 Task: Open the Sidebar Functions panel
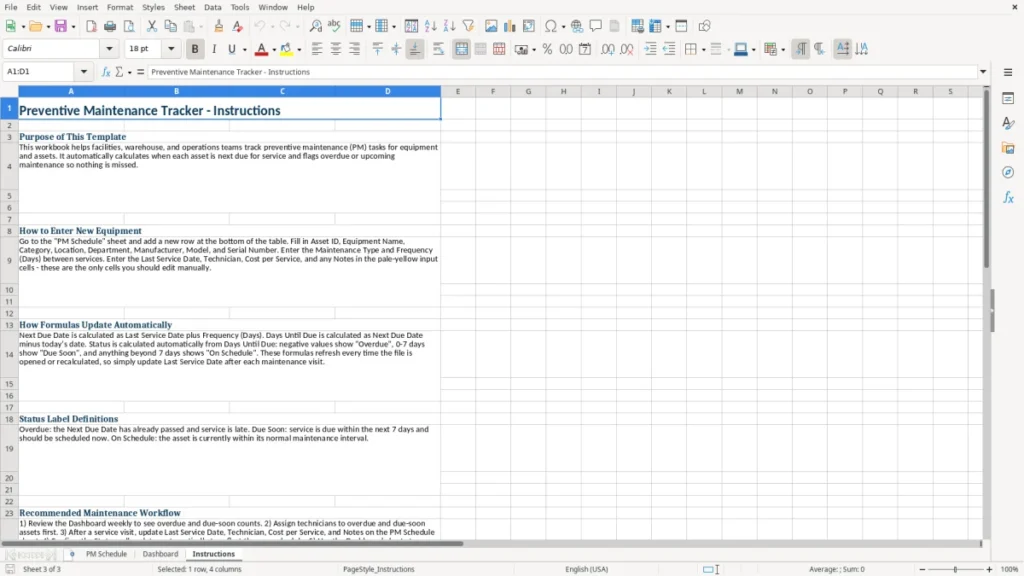tap(1008, 197)
